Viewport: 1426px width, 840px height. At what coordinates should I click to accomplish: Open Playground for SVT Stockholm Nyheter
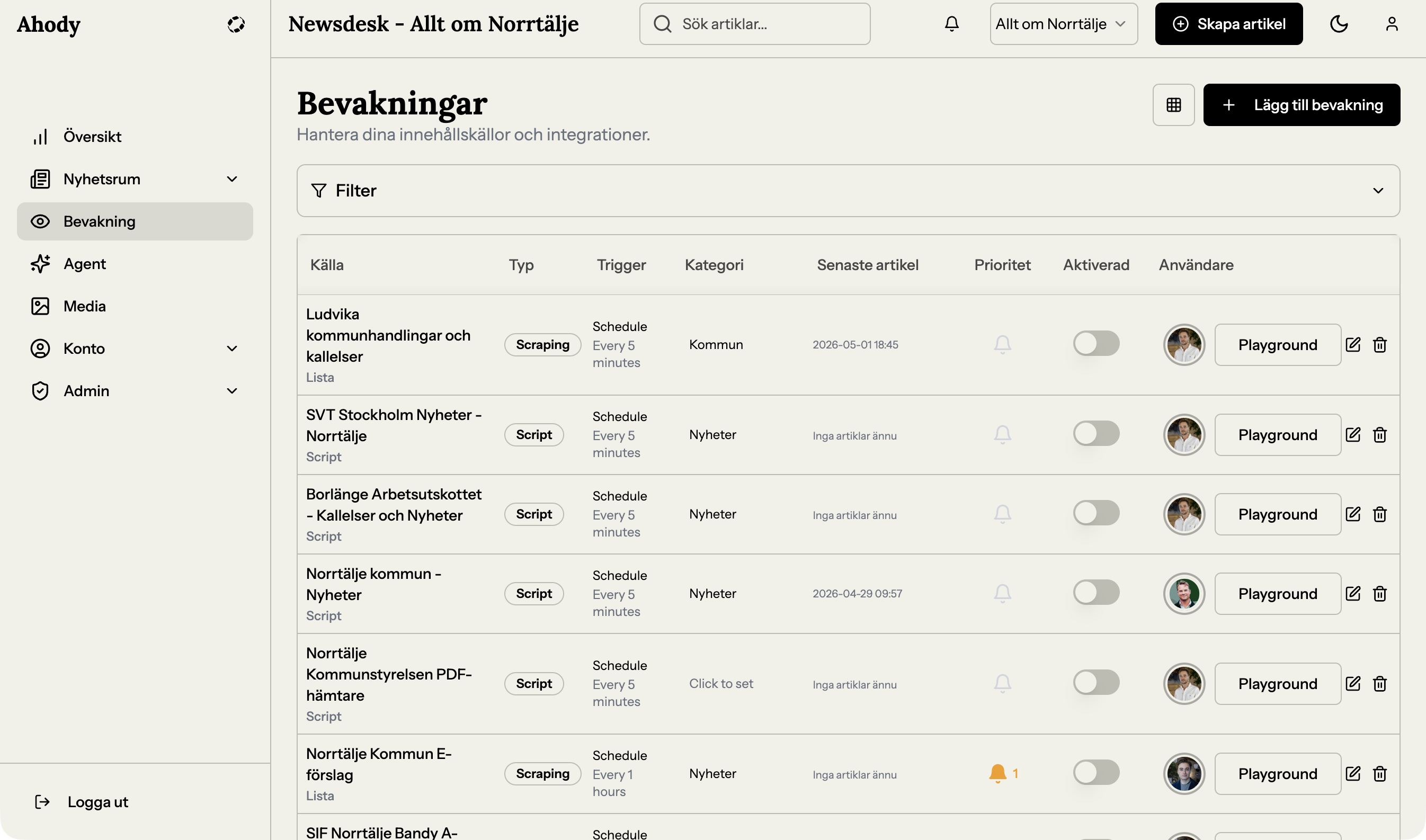(1277, 434)
